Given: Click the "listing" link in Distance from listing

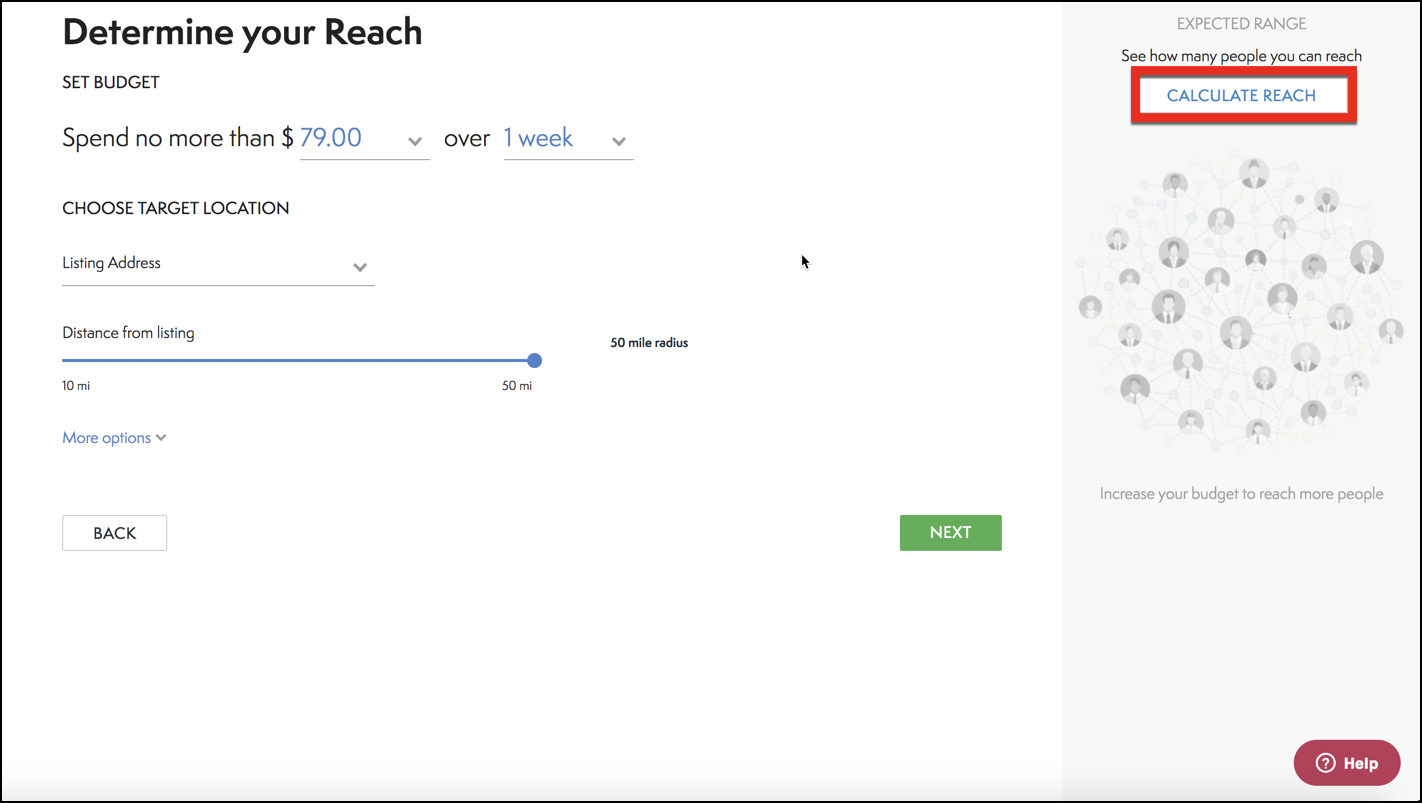Looking at the screenshot, I should click(x=178, y=332).
